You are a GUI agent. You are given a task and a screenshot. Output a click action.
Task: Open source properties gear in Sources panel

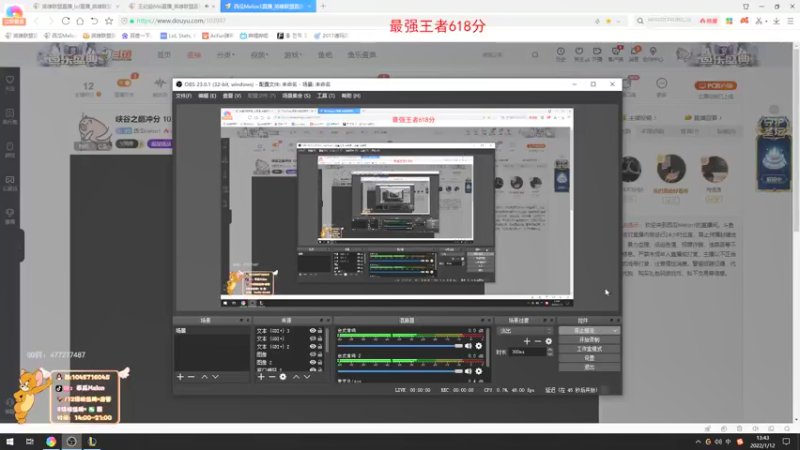(x=283, y=377)
